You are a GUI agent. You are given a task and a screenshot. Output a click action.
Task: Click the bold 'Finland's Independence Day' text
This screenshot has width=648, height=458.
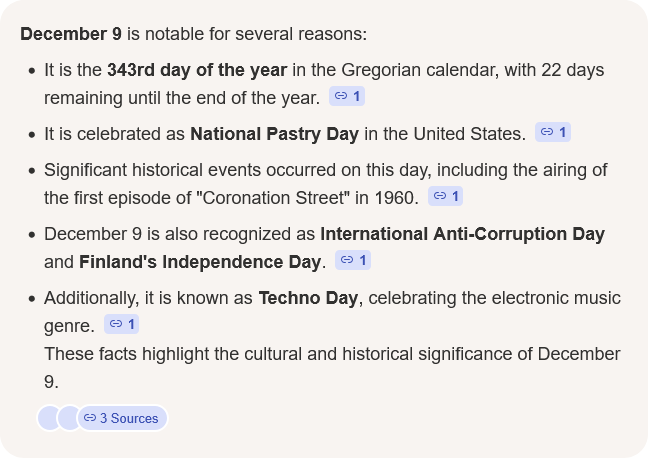(x=201, y=263)
